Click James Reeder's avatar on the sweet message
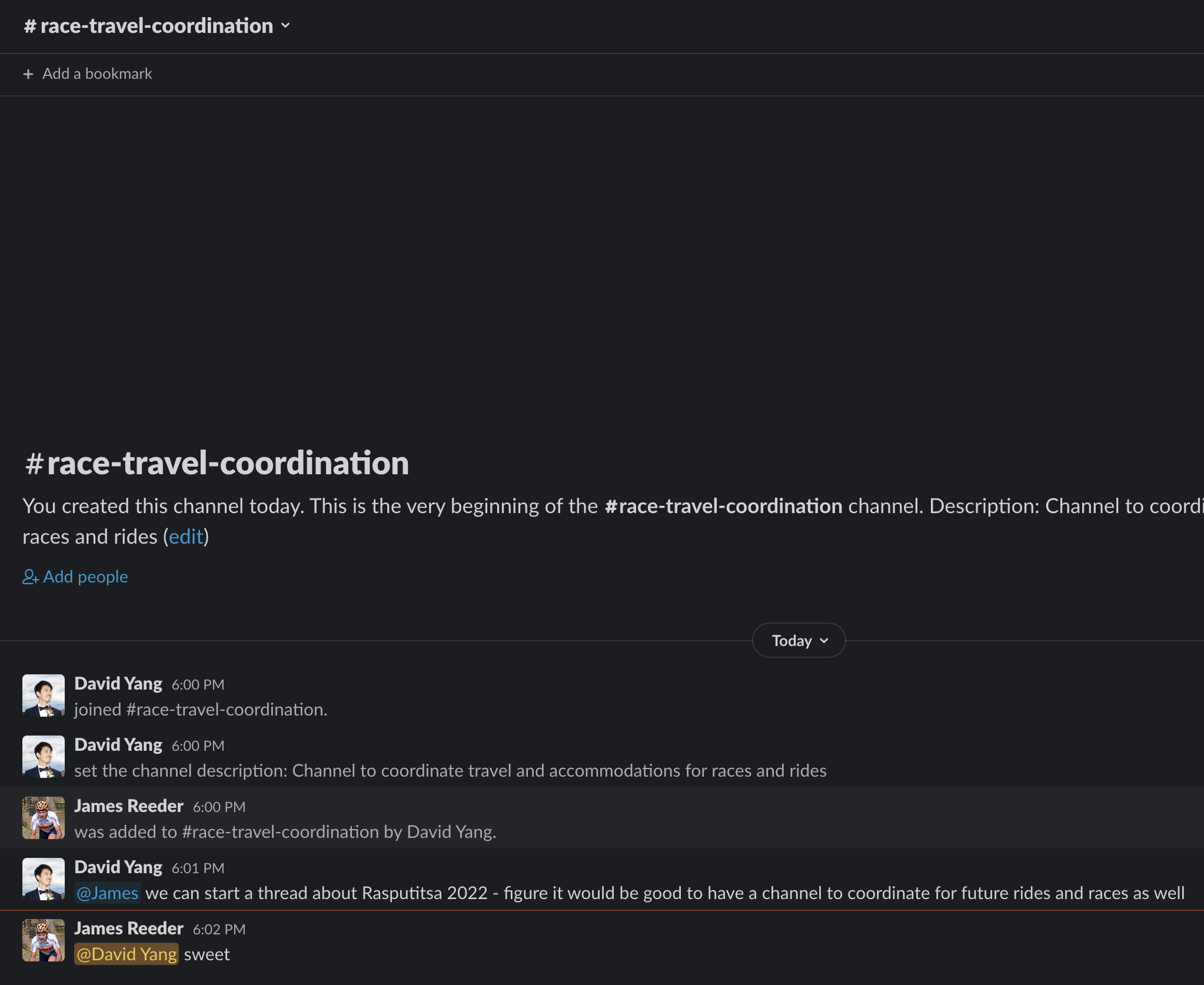The height and width of the screenshot is (985, 1204). (x=44, y=940)
